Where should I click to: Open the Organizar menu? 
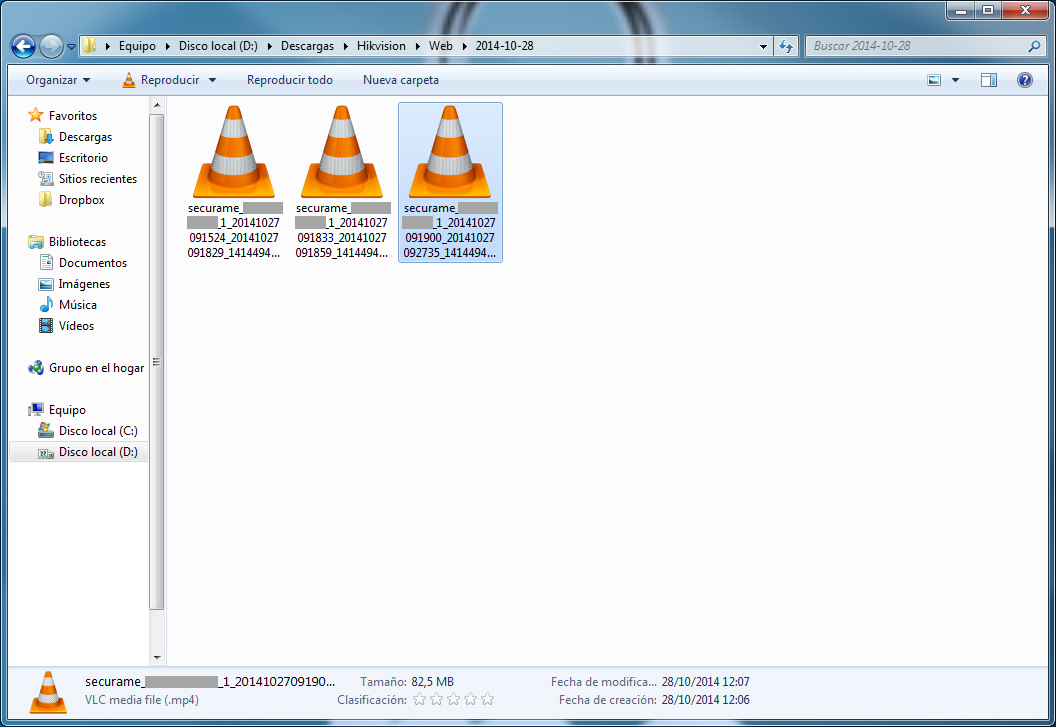58,80
